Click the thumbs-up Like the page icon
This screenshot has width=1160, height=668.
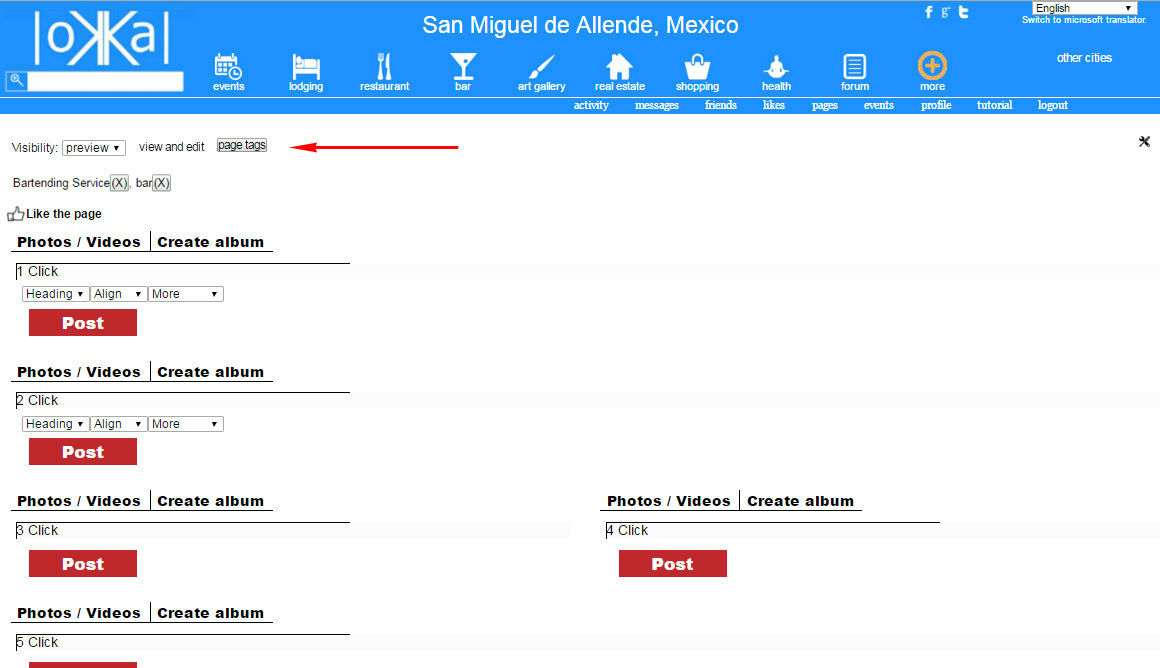[16, 214]
